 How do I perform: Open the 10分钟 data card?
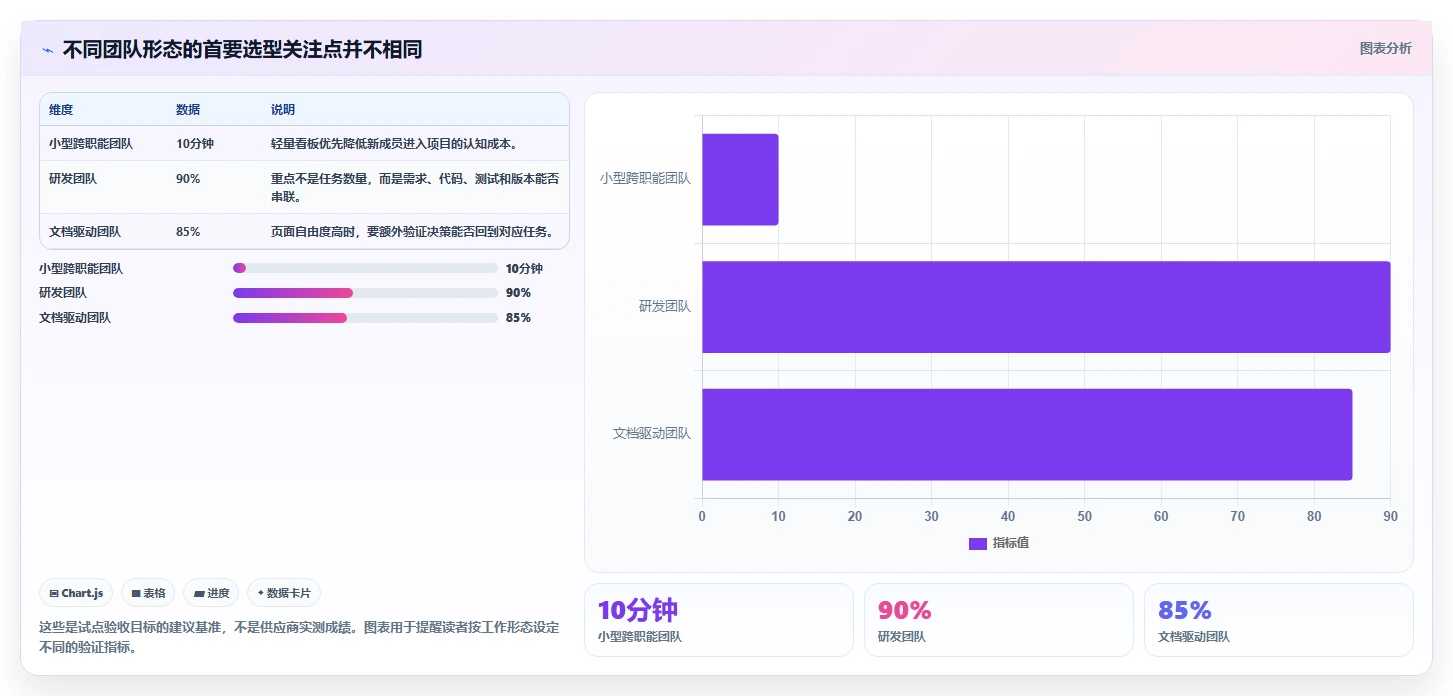pos(718,620)
